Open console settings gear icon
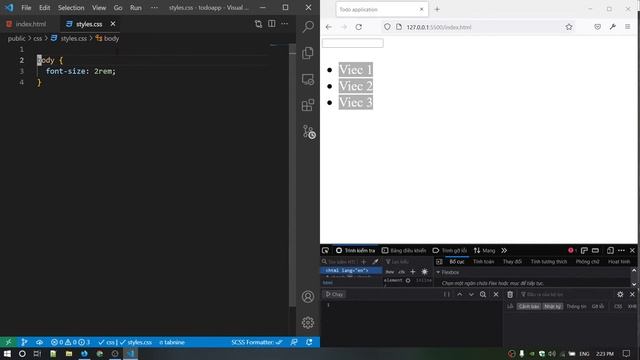640x360 pixels. 620,294
